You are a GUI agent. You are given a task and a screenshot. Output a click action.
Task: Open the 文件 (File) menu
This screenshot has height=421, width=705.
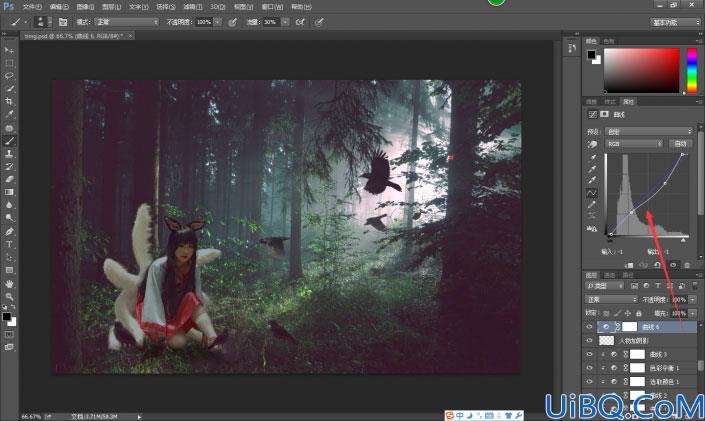[32, 7]
